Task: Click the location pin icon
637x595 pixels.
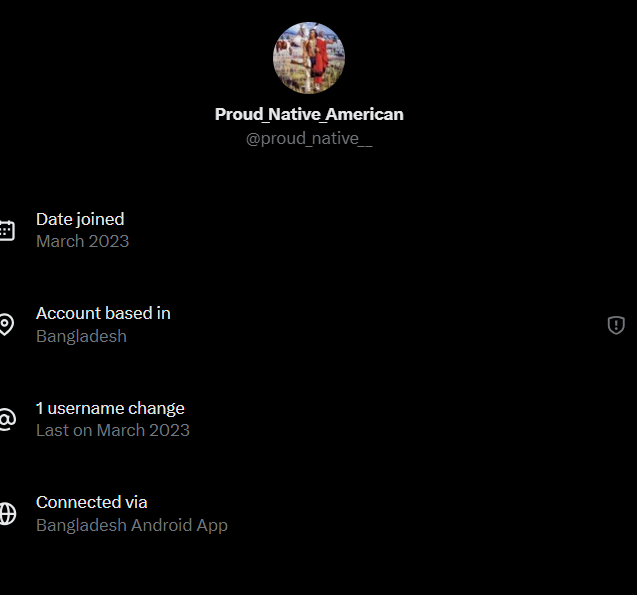Action: point(6,324)
